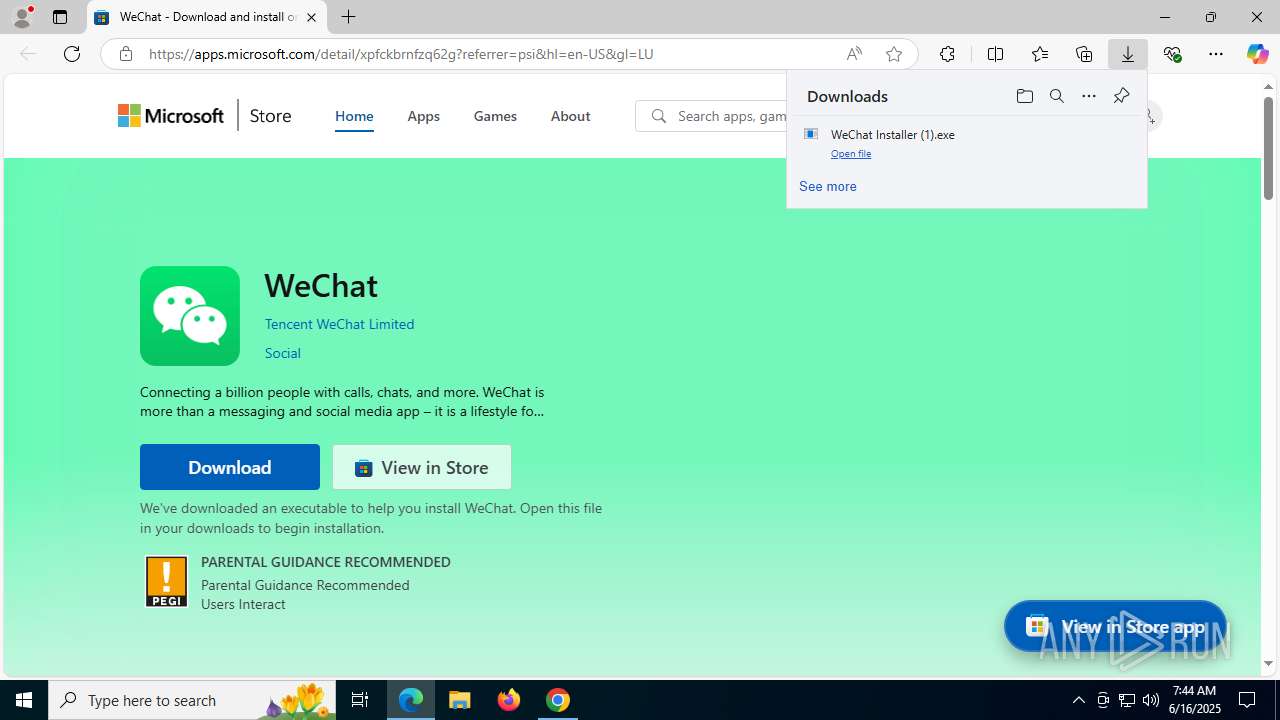Select the Apps nav tab

click(x=423, y=116)
